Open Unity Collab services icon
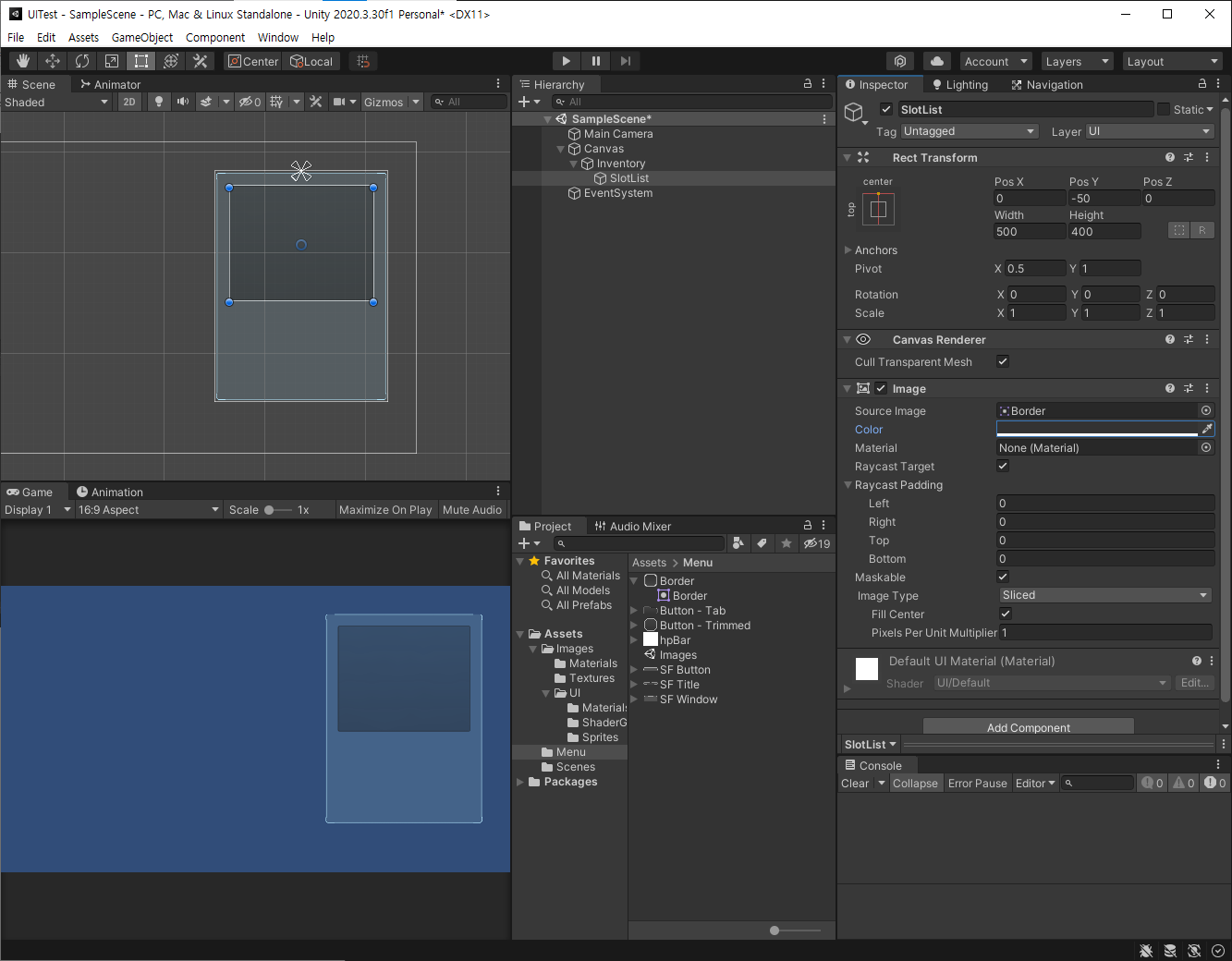The image size is (1232, 961). click(x=900, y=61)
